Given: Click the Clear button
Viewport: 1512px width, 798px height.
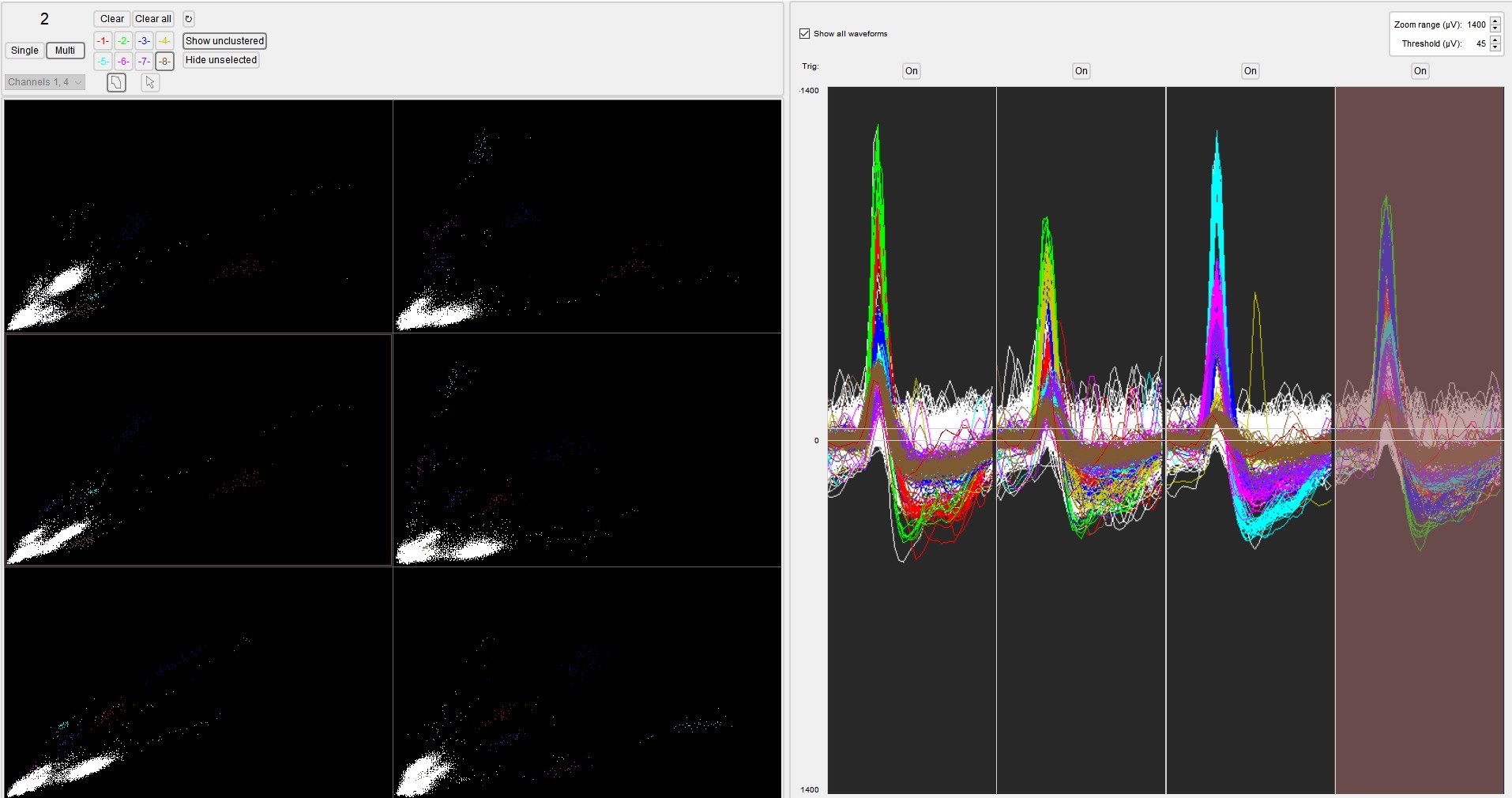Looking at the screenshot, I should click(x=112, y=19).
